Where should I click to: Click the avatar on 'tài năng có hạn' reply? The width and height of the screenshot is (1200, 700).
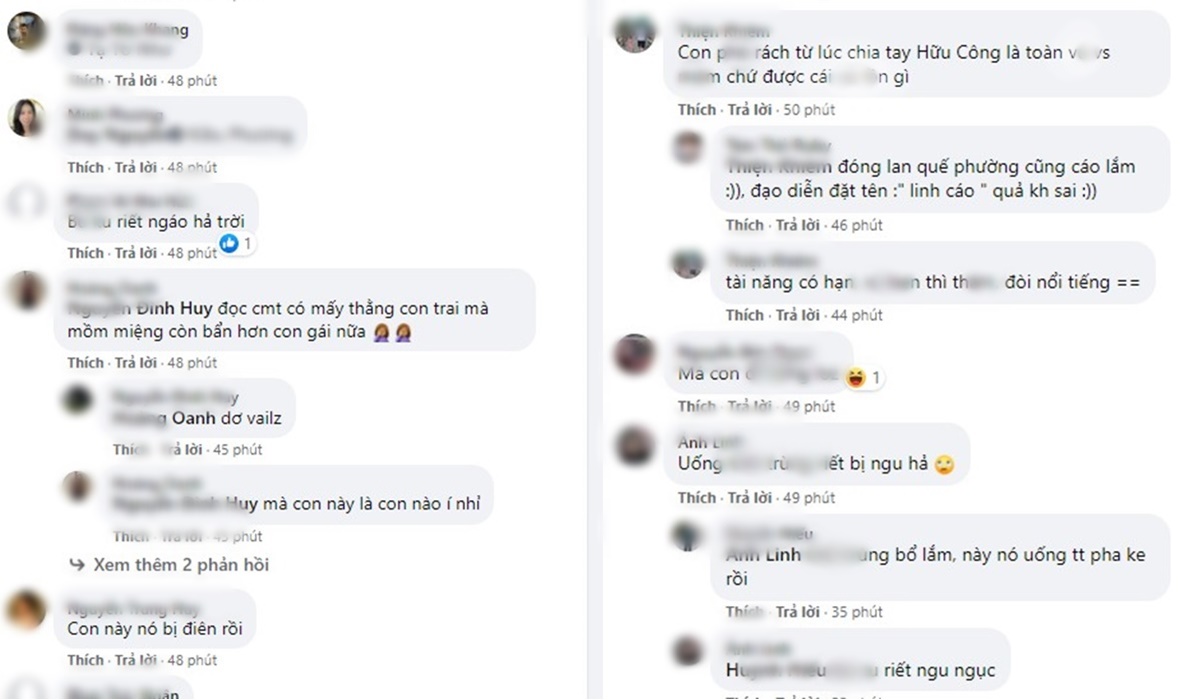tap(687, 262)
